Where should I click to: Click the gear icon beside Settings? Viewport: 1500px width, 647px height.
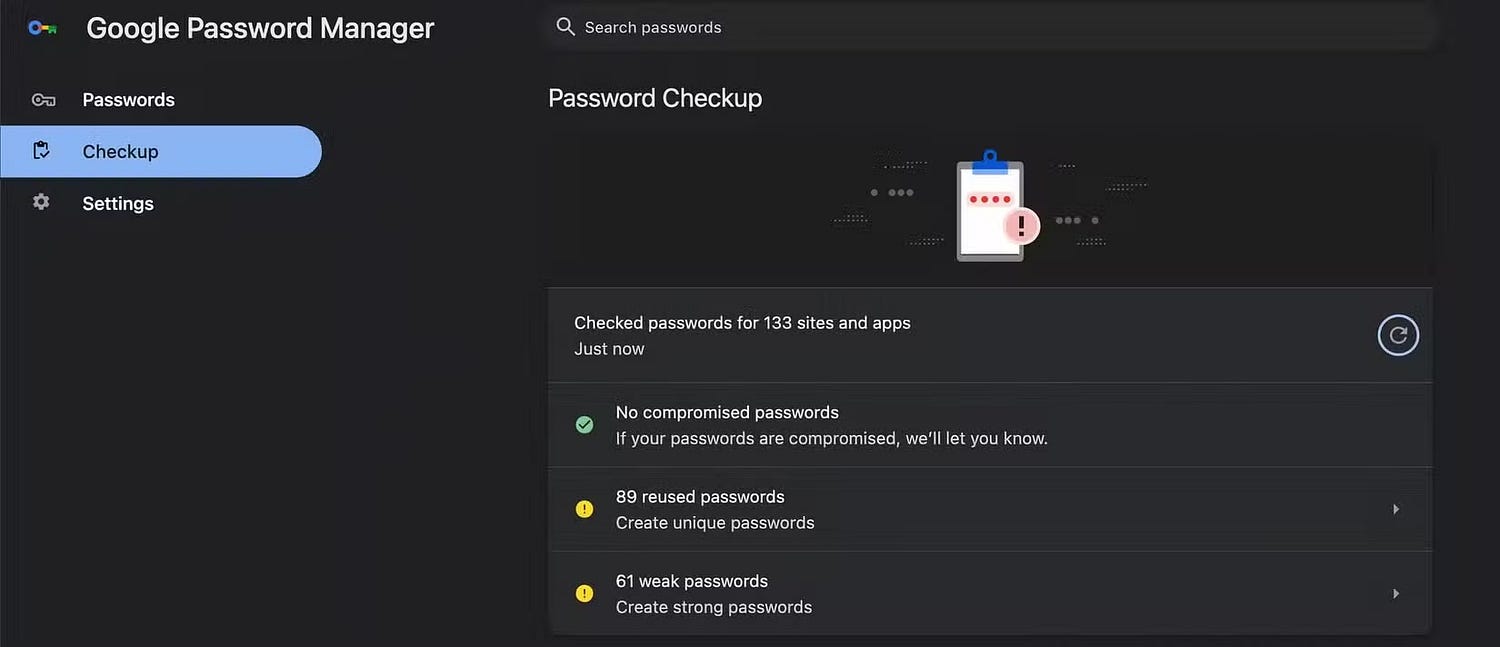(x=41, y=202)
